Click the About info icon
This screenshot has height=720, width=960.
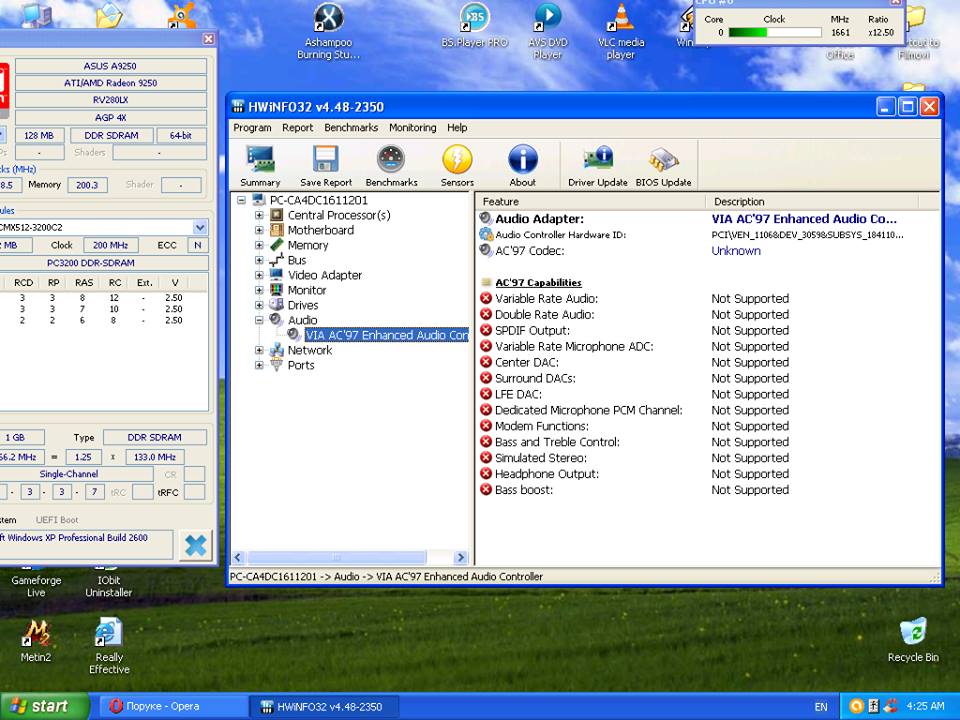(x=522, y=164)
